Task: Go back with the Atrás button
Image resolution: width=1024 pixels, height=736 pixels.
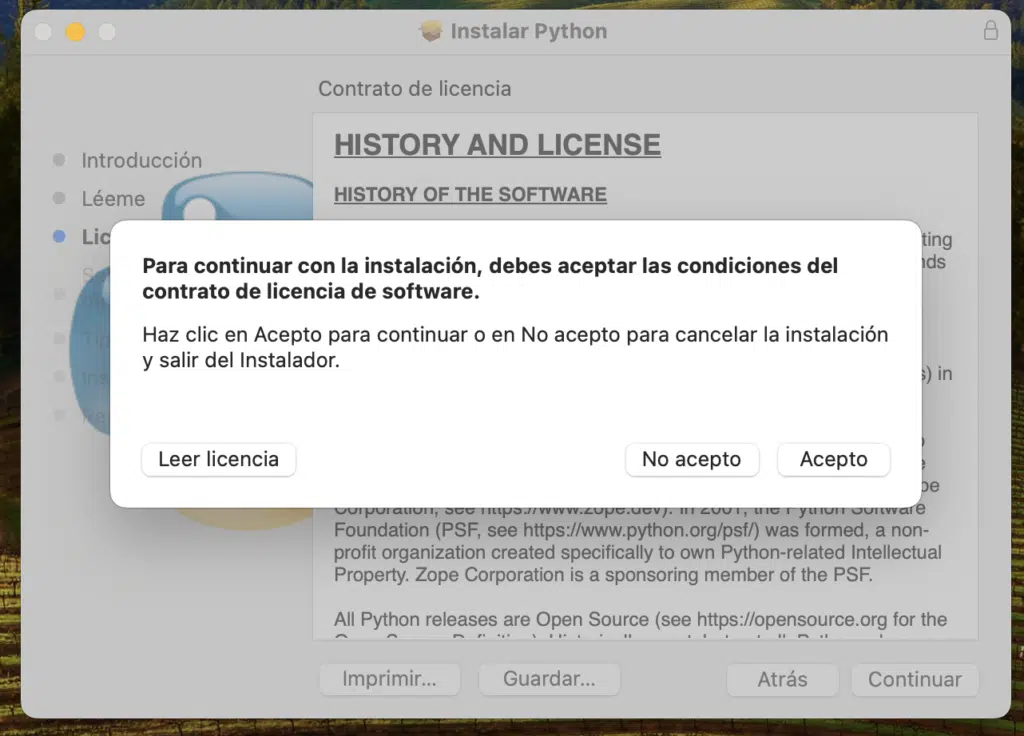Action: pos(782,679)
